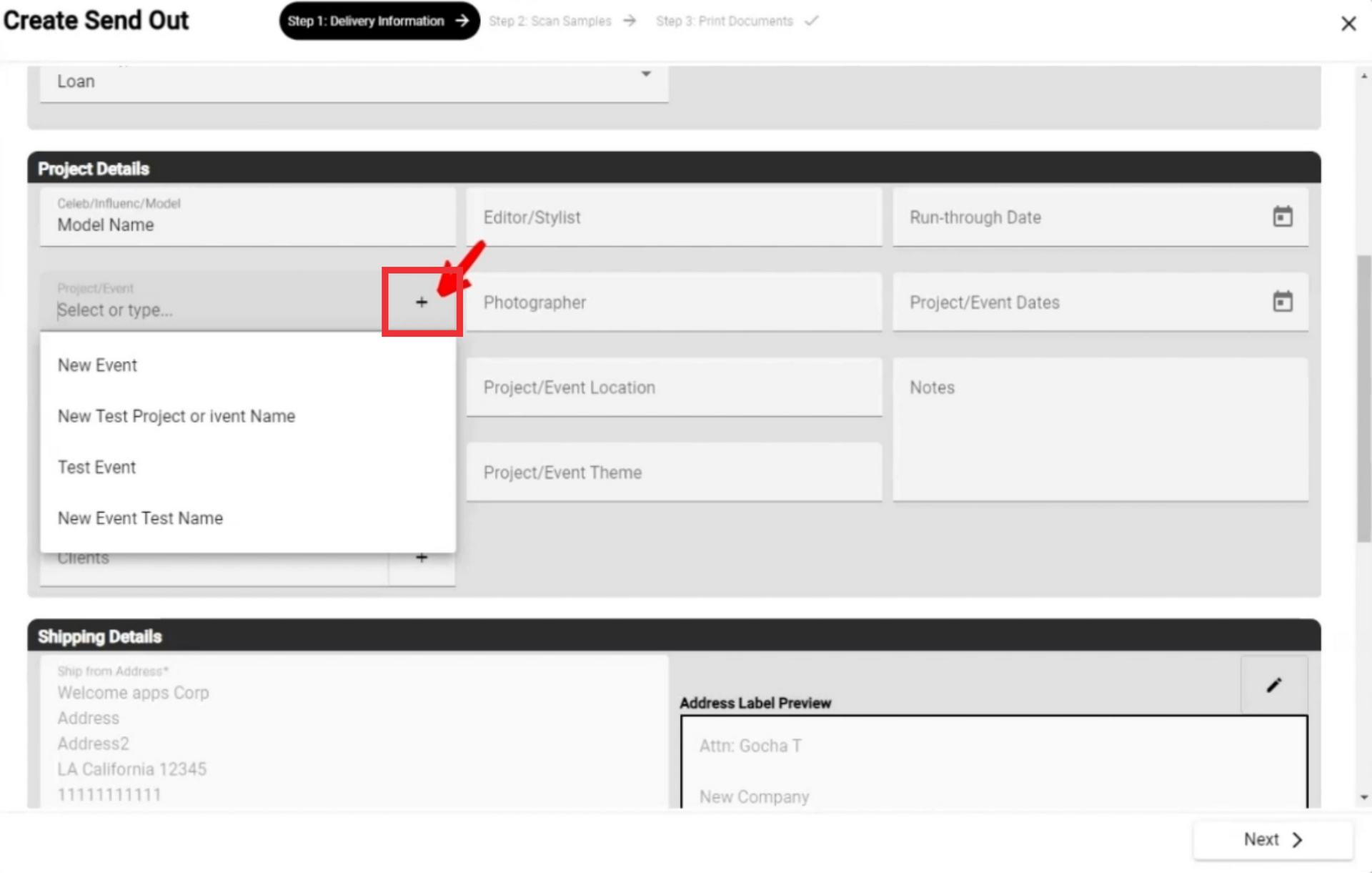Screen dimensions: 1372x873
Task: Click the plus icon in Clients field
Action: pos(422,558)
